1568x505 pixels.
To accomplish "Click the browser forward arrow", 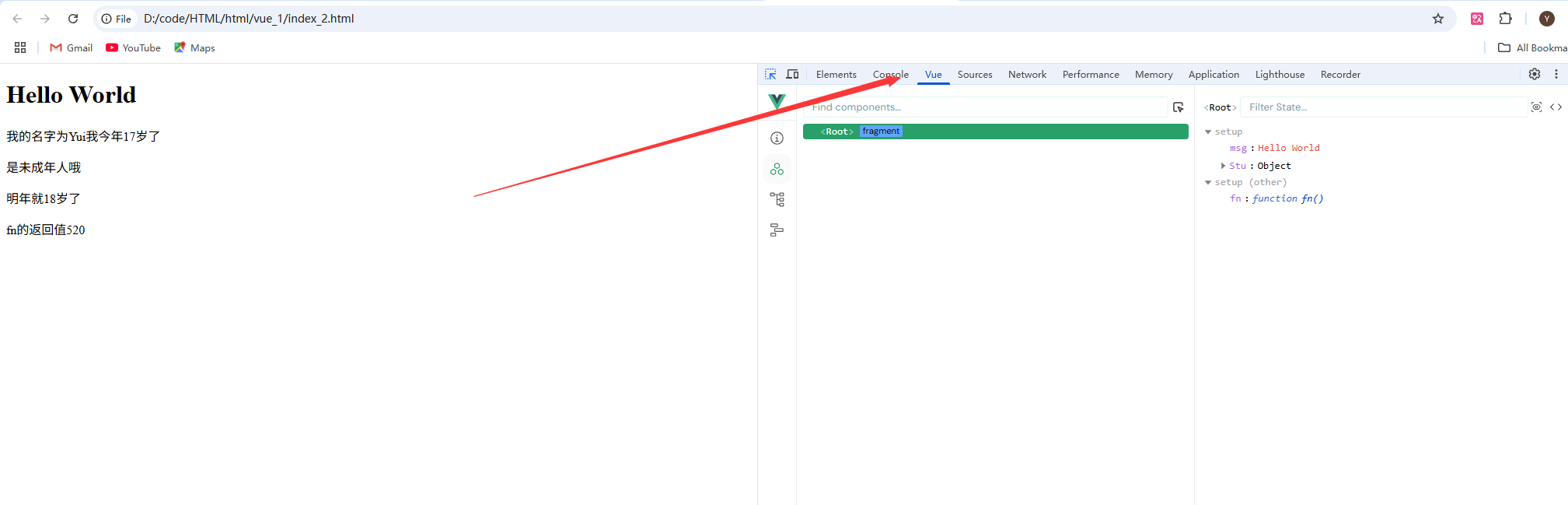I will tap(45, 19).
